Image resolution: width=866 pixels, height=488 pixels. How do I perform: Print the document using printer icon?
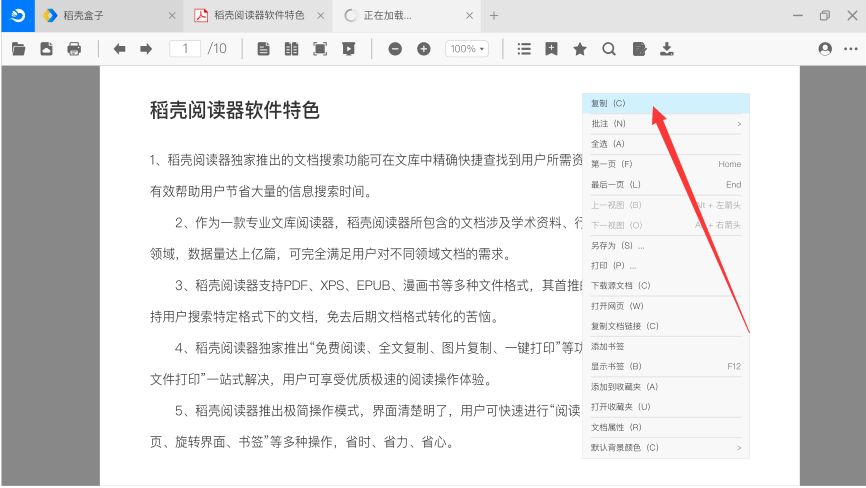tap(74, 49)
